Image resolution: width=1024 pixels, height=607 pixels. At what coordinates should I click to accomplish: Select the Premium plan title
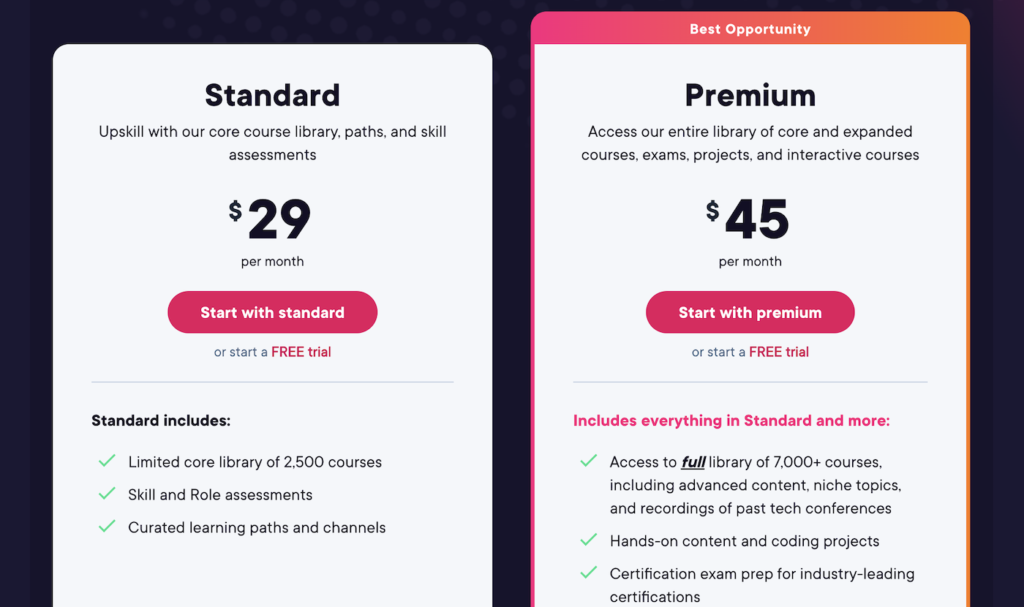tap(750, 95)
